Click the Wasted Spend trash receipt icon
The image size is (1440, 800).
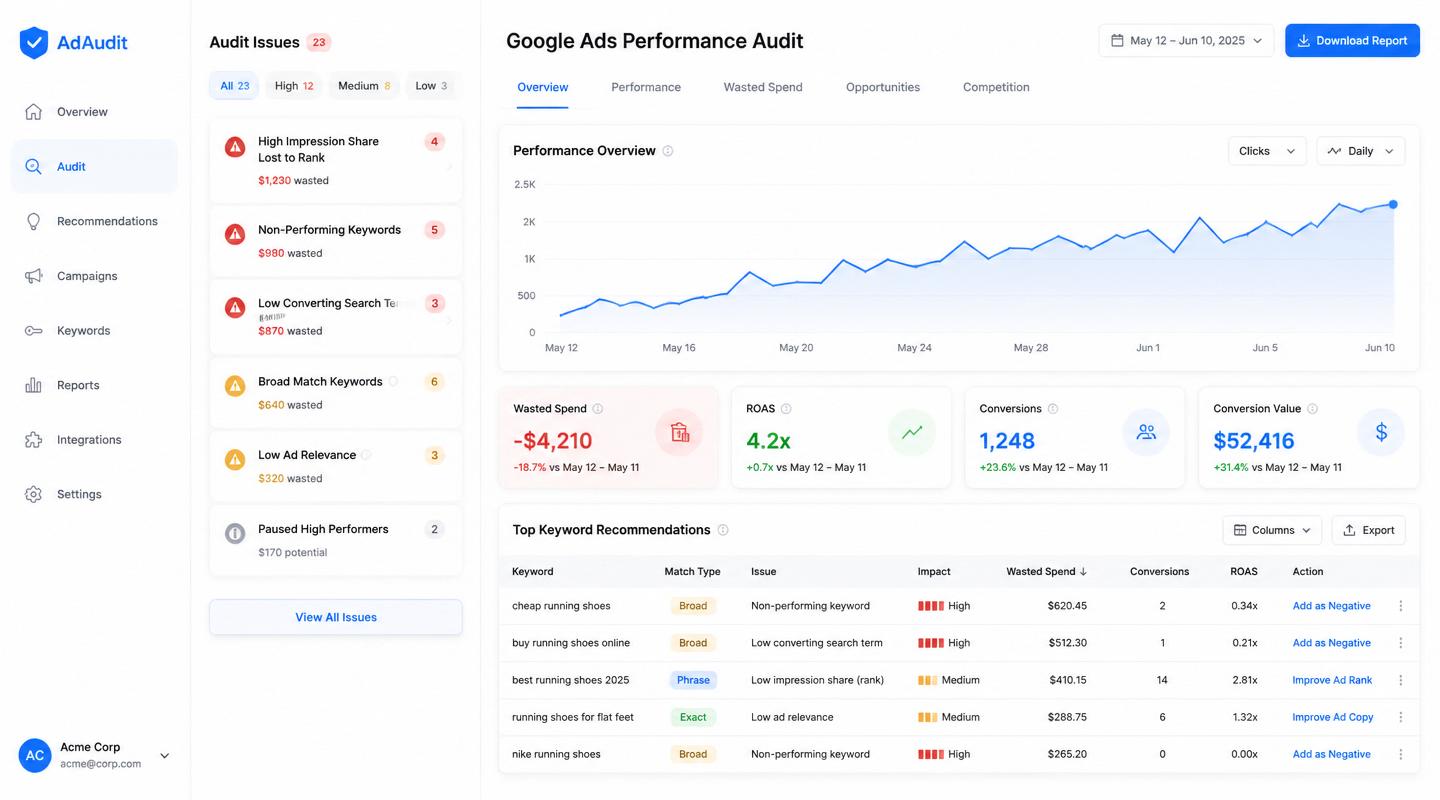pos(680,432)
